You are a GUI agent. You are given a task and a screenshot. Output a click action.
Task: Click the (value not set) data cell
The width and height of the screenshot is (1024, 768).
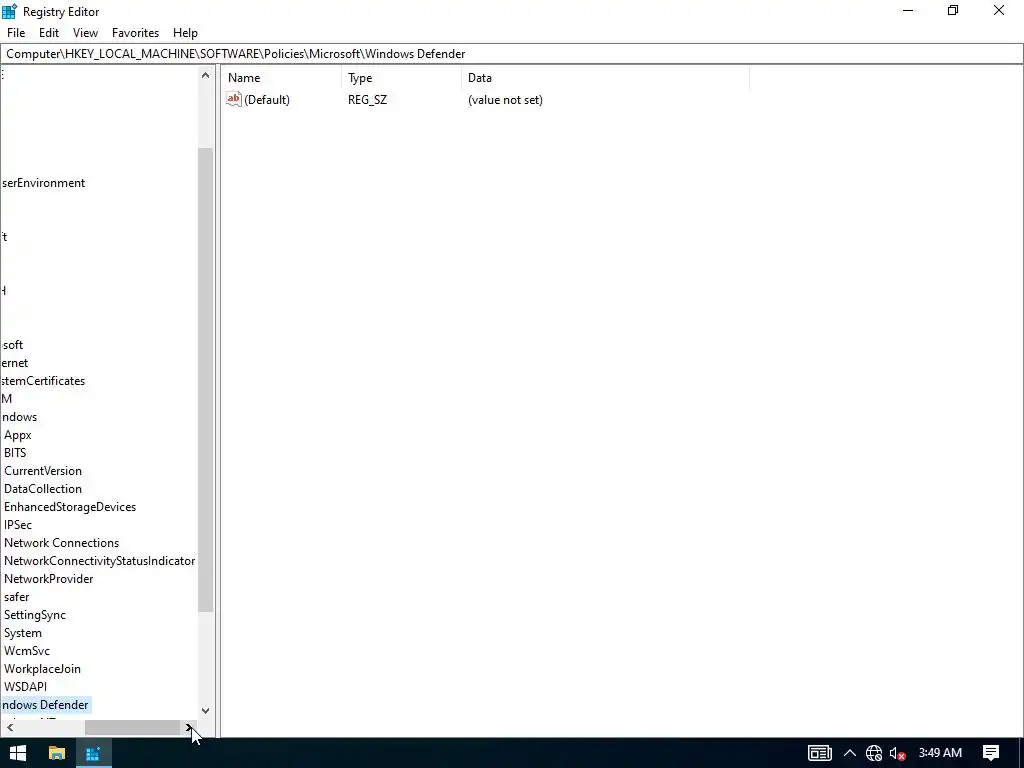[x=505, y=100]
